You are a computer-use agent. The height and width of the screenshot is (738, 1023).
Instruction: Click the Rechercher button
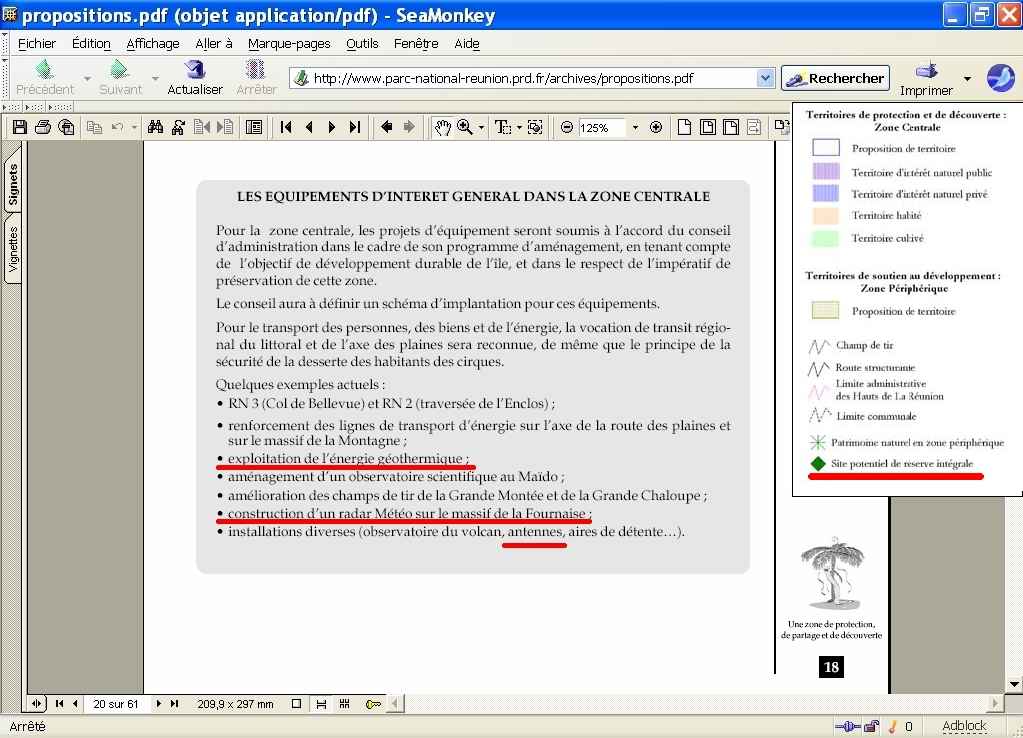coord(836,78)
